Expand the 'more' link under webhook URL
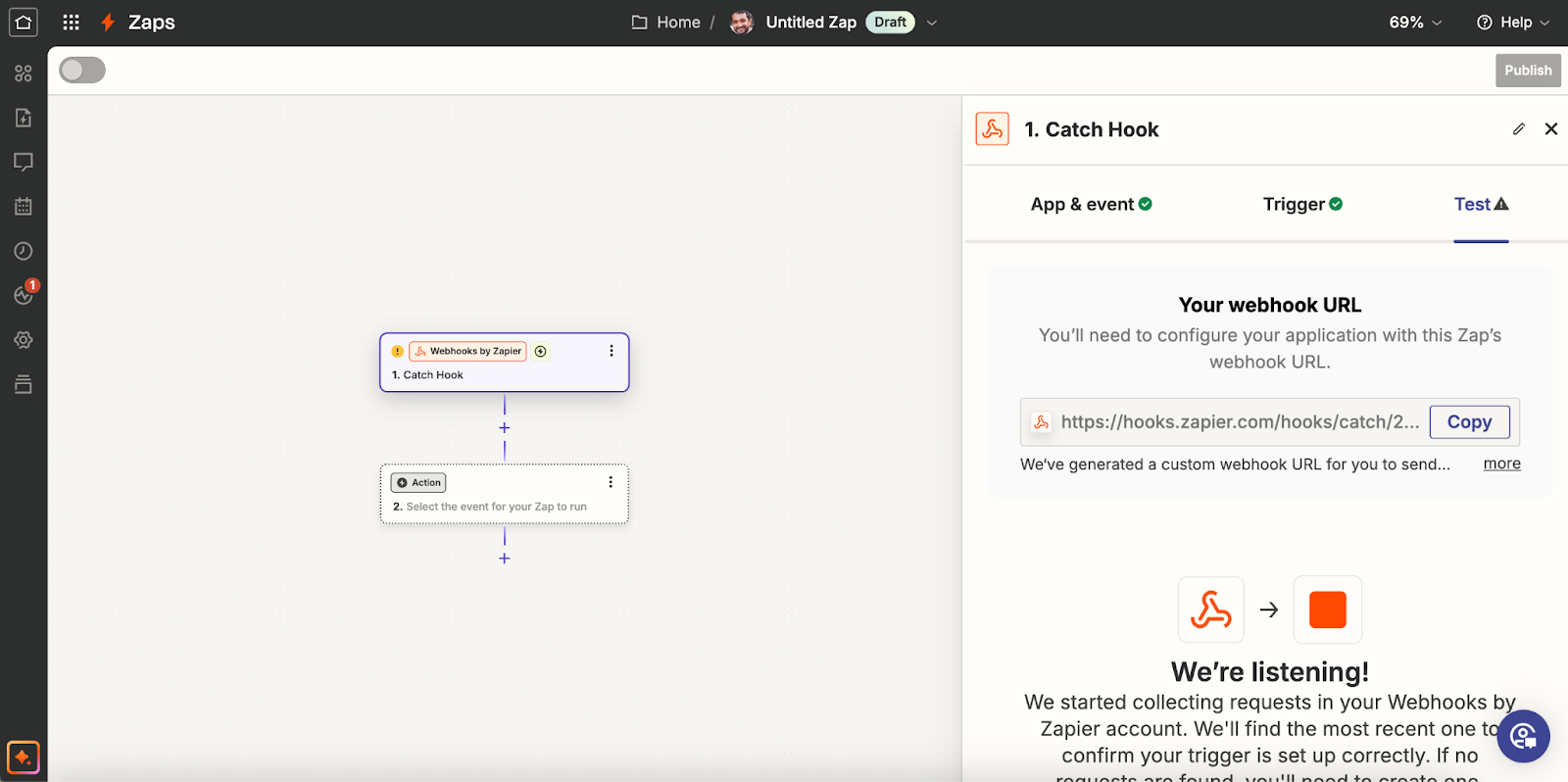The width and height of the screenshot is (1568, 782). (x=1501, y=464)
